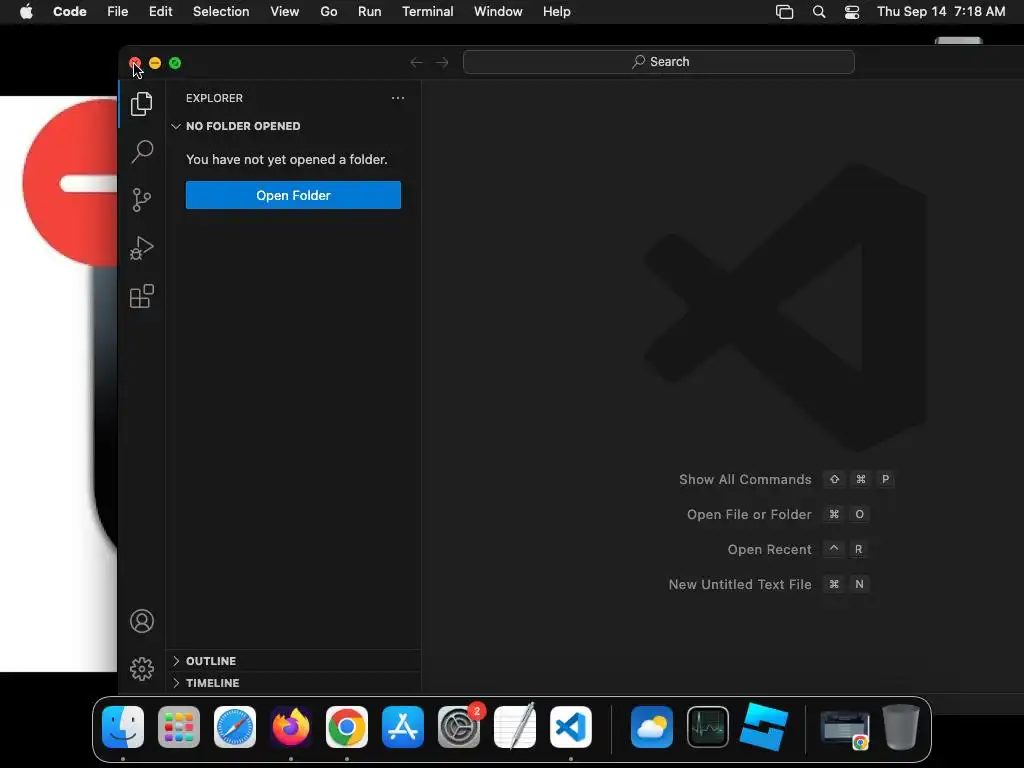Open the Manage gear icon
This screenshot has height=768, width=1024.
(x=142, y=669)
